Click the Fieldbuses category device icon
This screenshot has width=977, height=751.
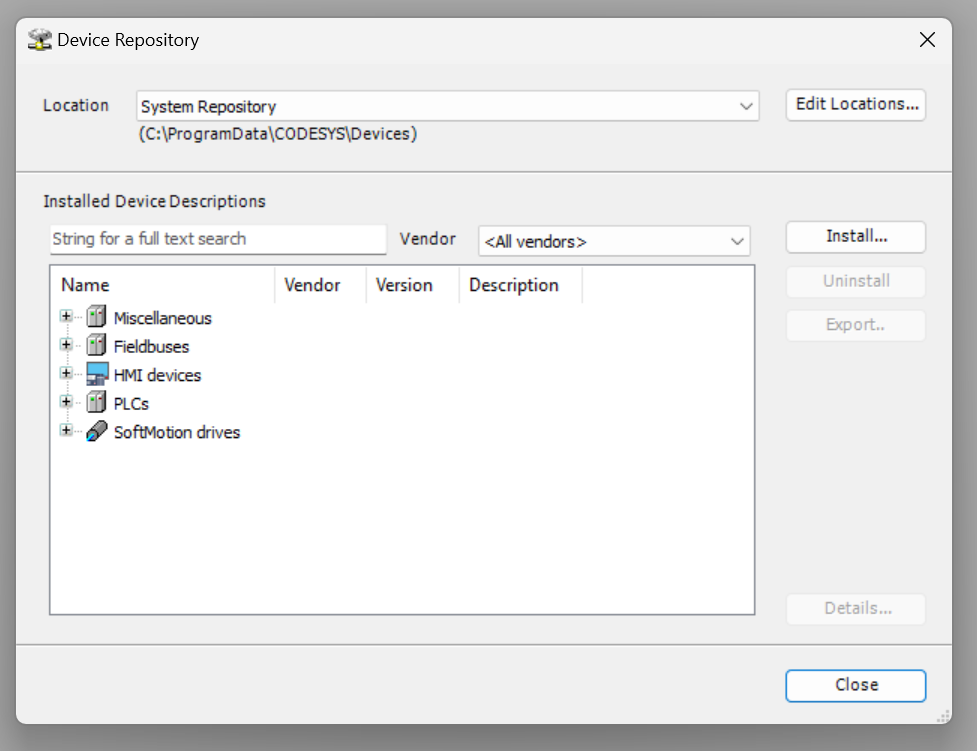pyautogui.click(x=97, y=345)
